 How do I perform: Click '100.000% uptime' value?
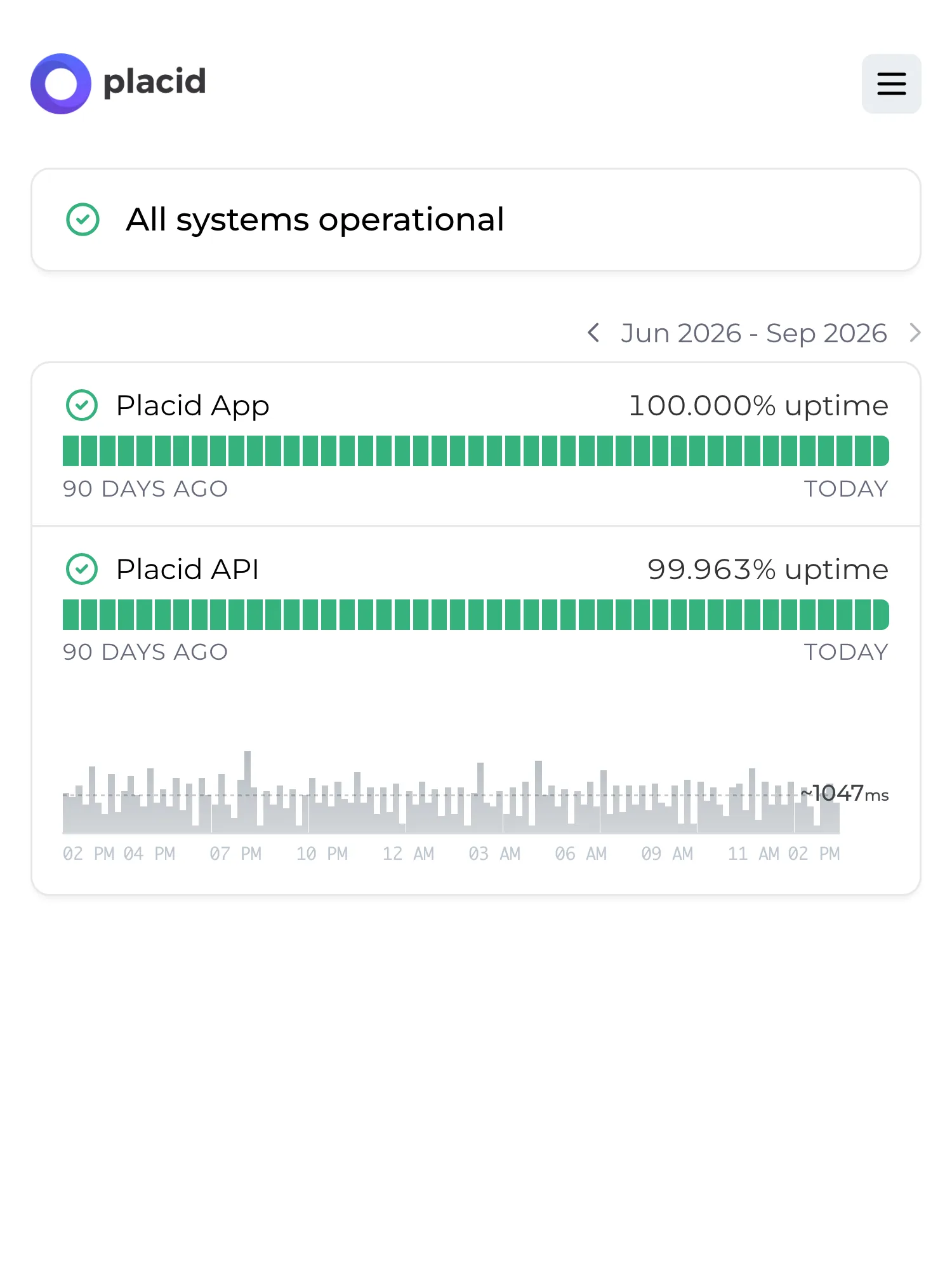coord(758,406)
